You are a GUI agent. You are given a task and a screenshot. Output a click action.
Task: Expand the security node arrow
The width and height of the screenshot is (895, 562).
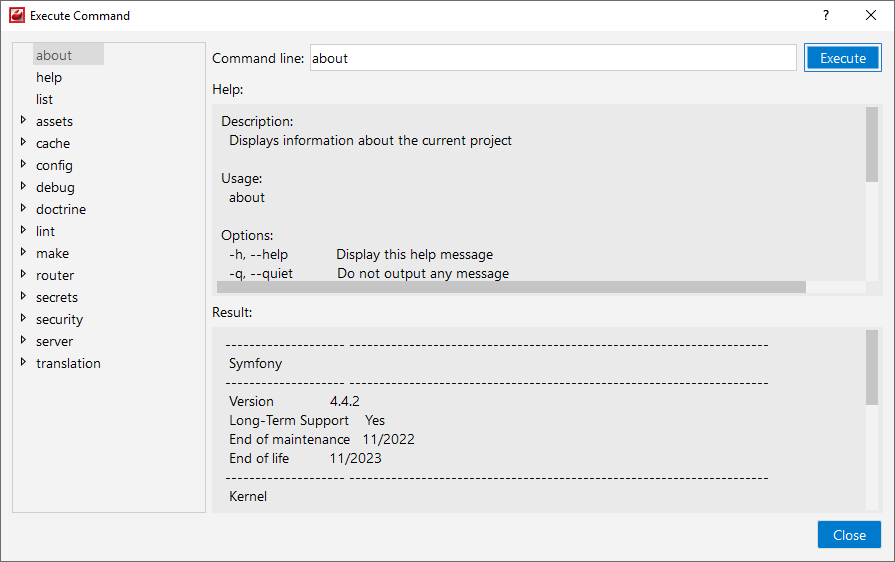(x=23, y=318)
